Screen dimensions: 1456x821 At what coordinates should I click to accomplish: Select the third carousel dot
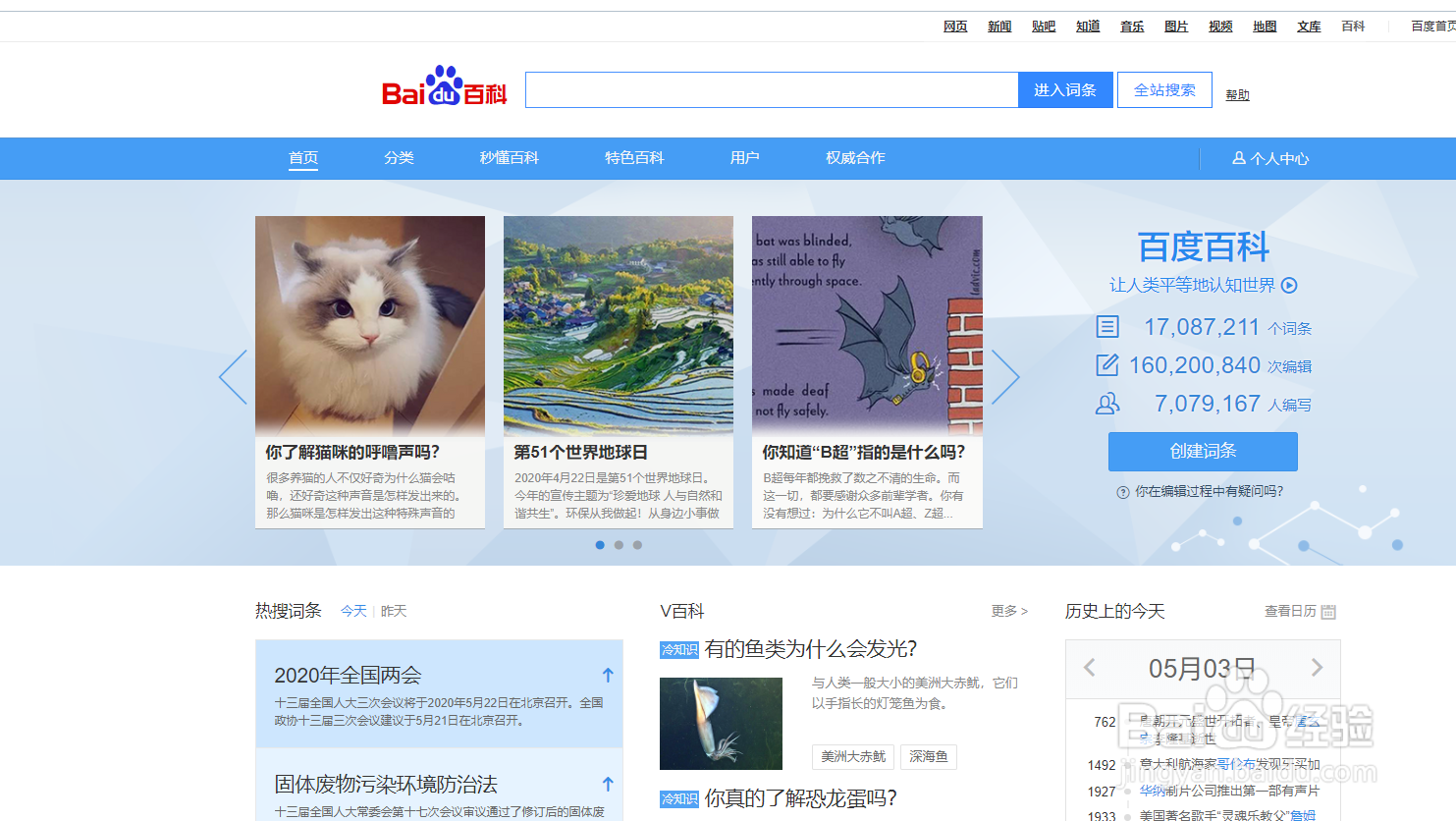click(637, 545)
